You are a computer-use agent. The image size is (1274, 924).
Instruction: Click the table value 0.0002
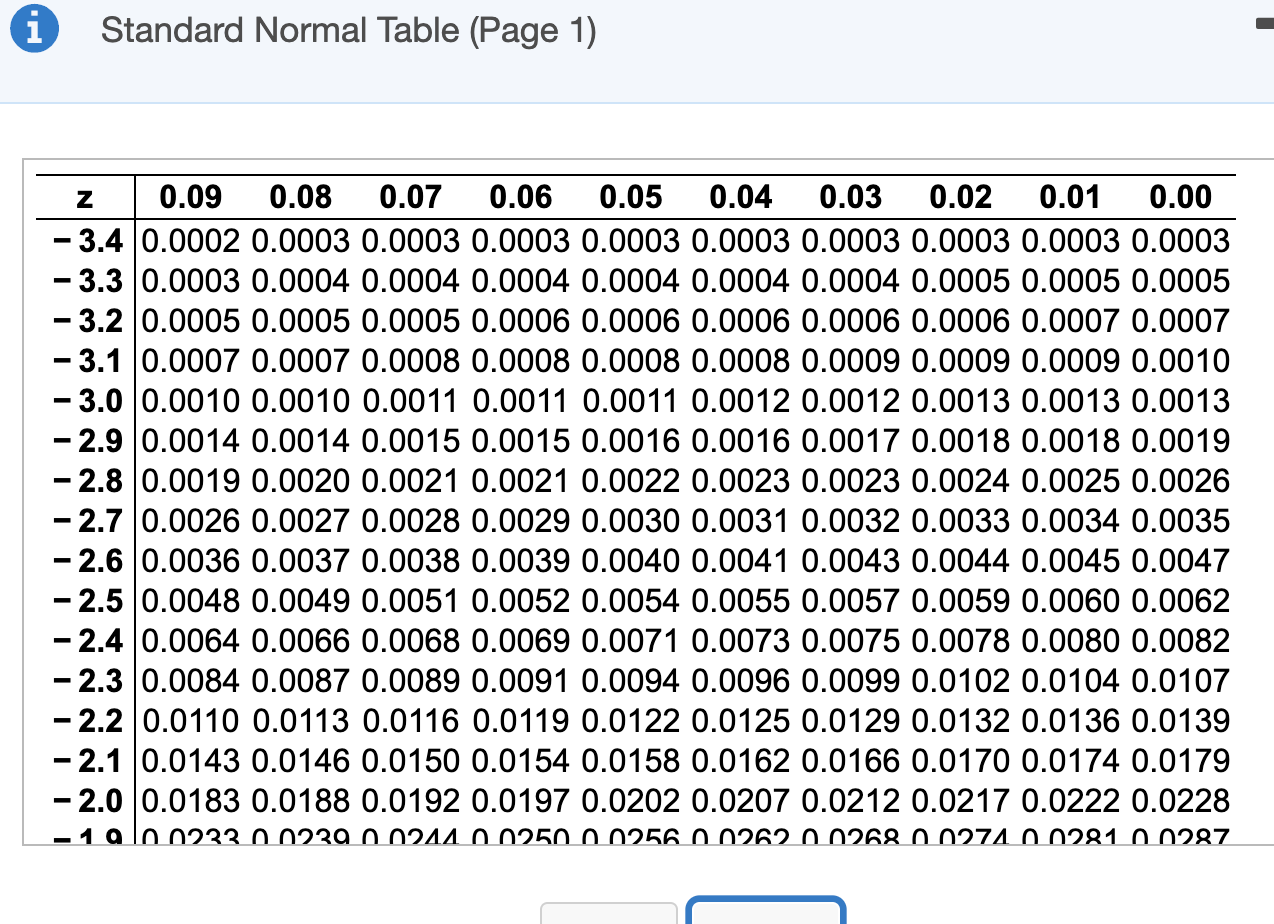click(x=190, y=241)
